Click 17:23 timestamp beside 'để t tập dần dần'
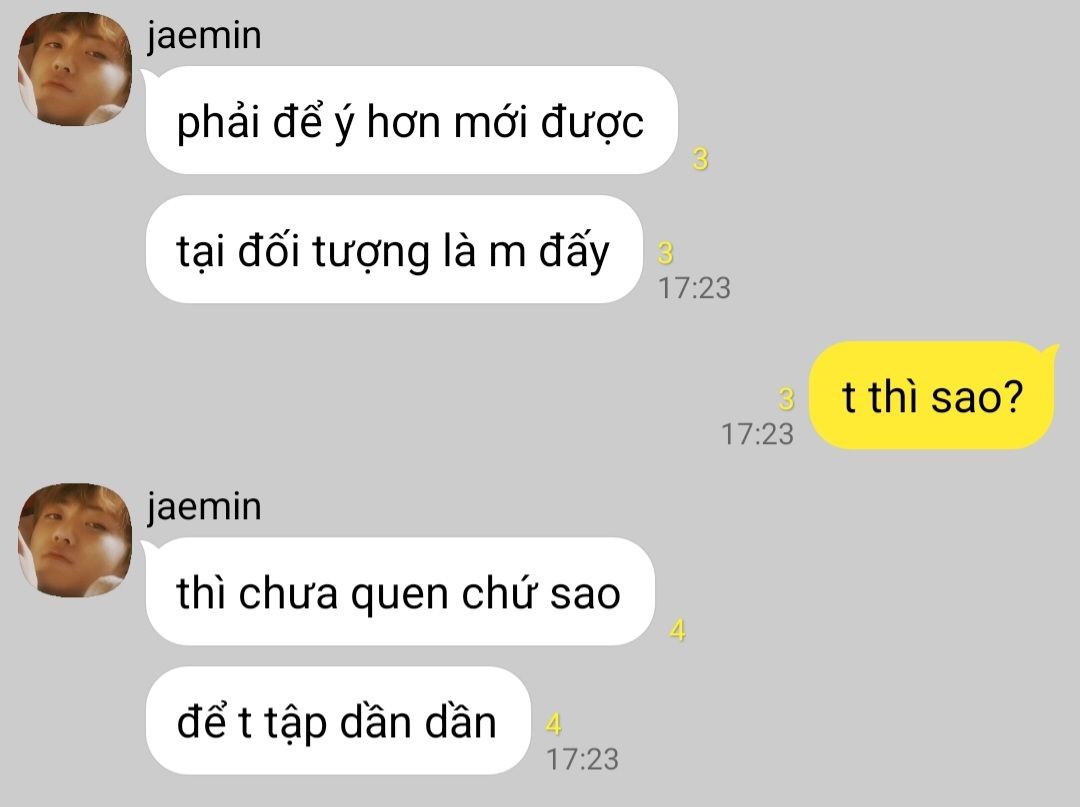The height and width of the screenshot is (807, 1080). point(583,759)
